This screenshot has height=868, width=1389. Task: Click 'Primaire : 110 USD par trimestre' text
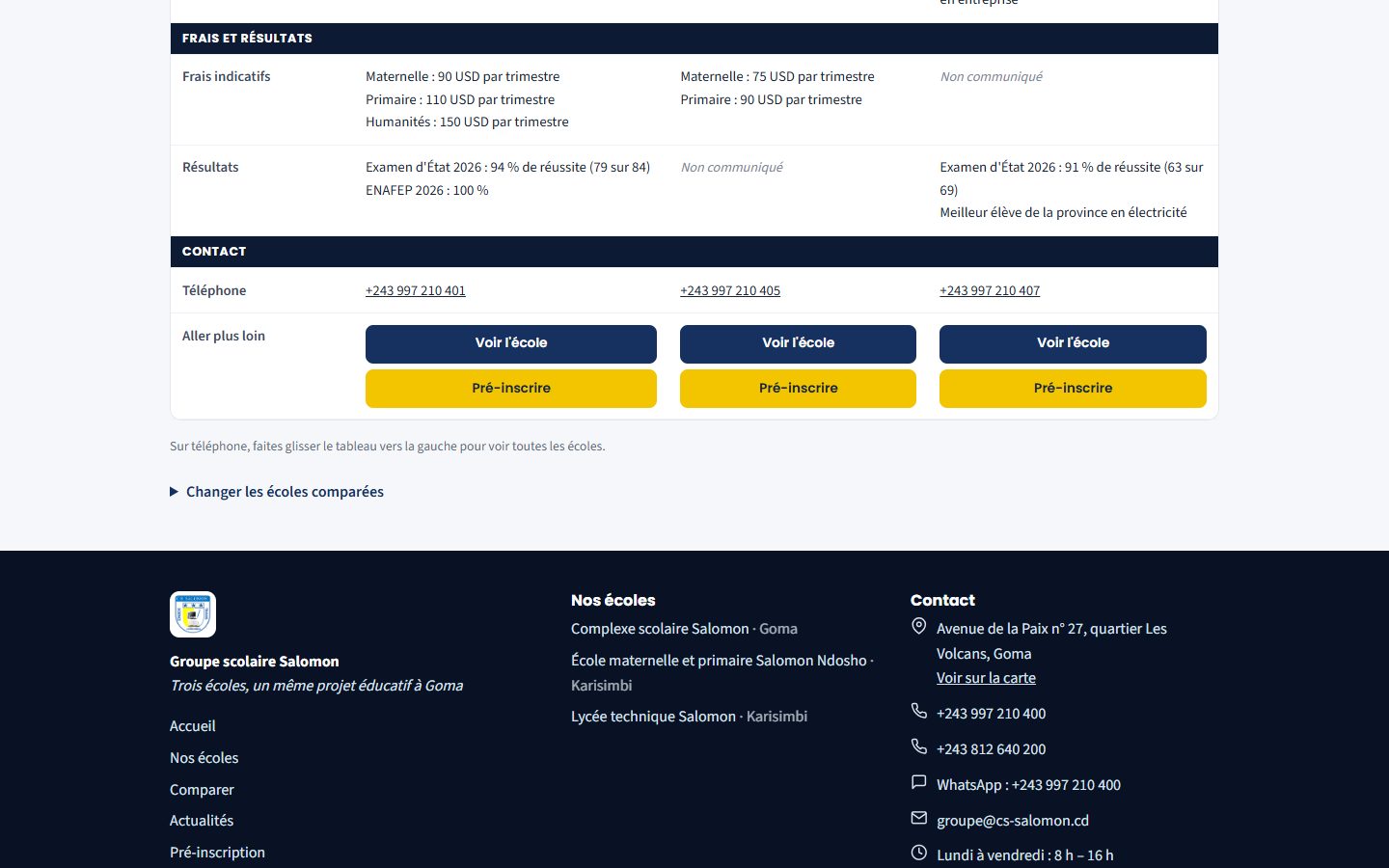coord(460,99)
